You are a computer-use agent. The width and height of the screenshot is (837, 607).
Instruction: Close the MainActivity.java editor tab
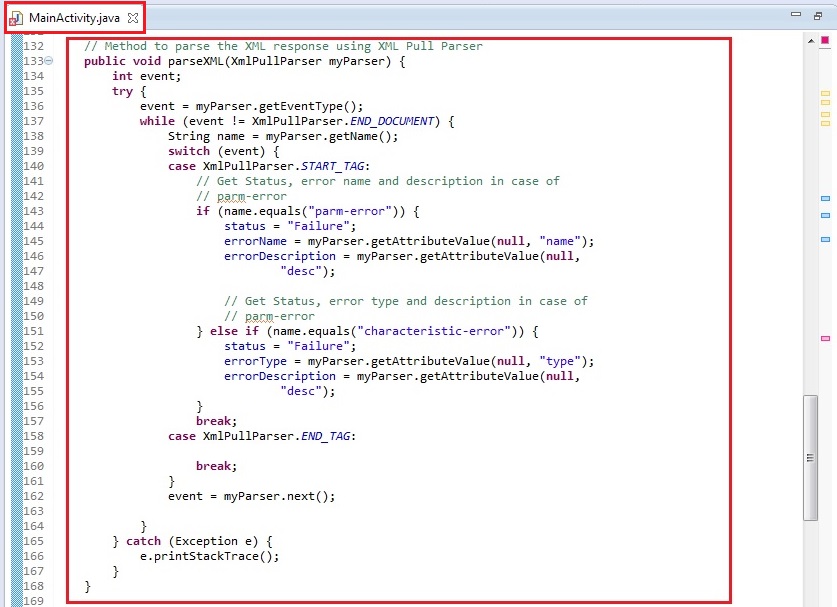point(133,17)
